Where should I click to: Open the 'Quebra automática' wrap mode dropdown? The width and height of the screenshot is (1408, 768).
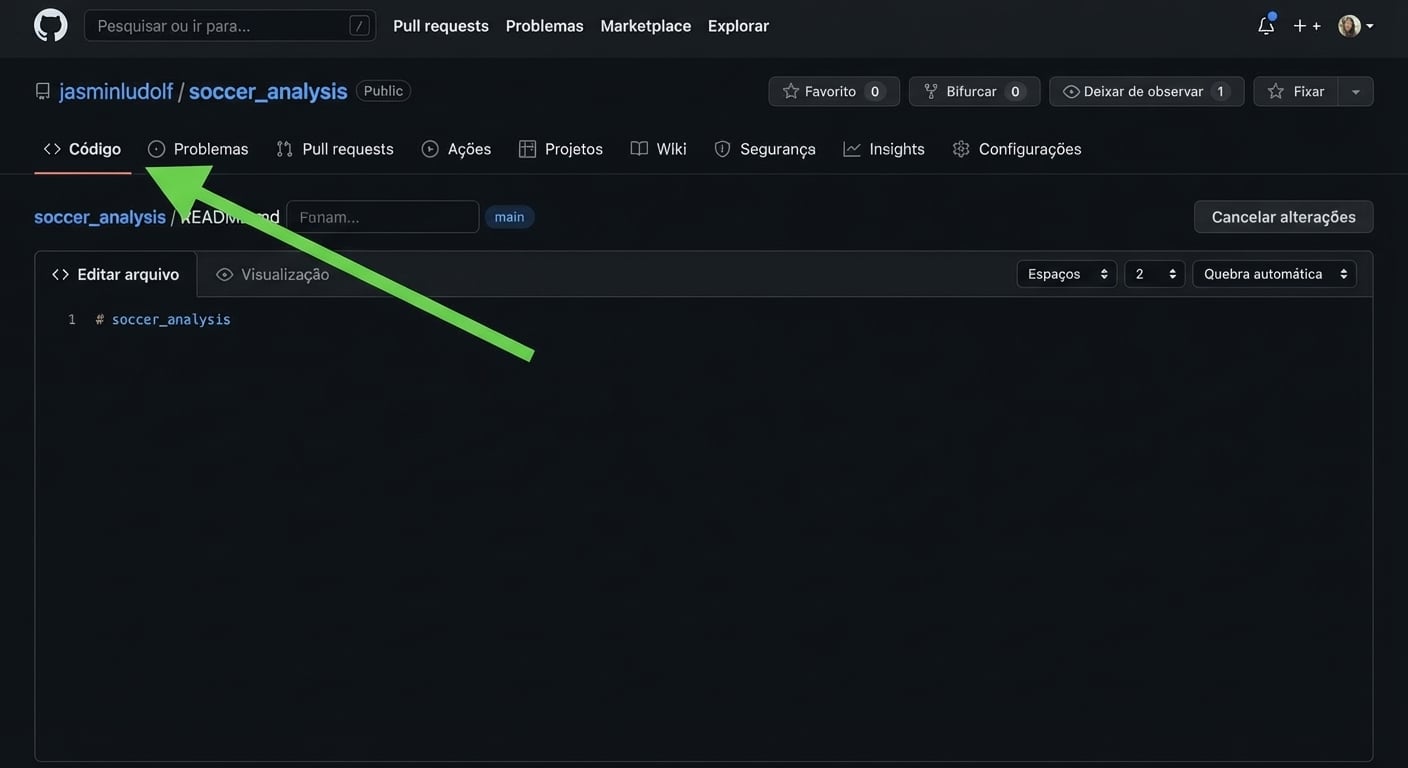coord(1275,274)
